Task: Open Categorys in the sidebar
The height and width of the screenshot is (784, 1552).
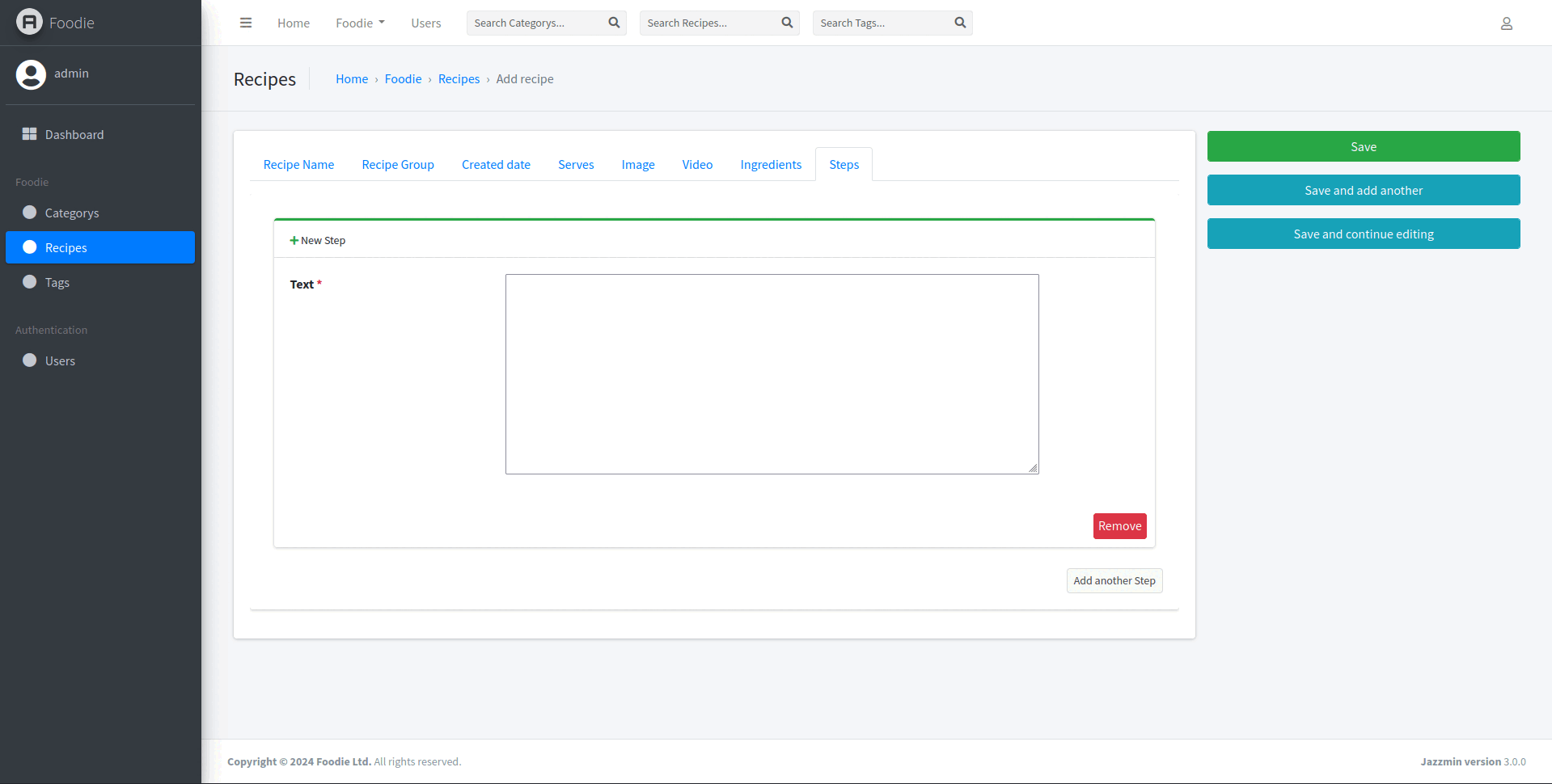Action: (100, 213)
